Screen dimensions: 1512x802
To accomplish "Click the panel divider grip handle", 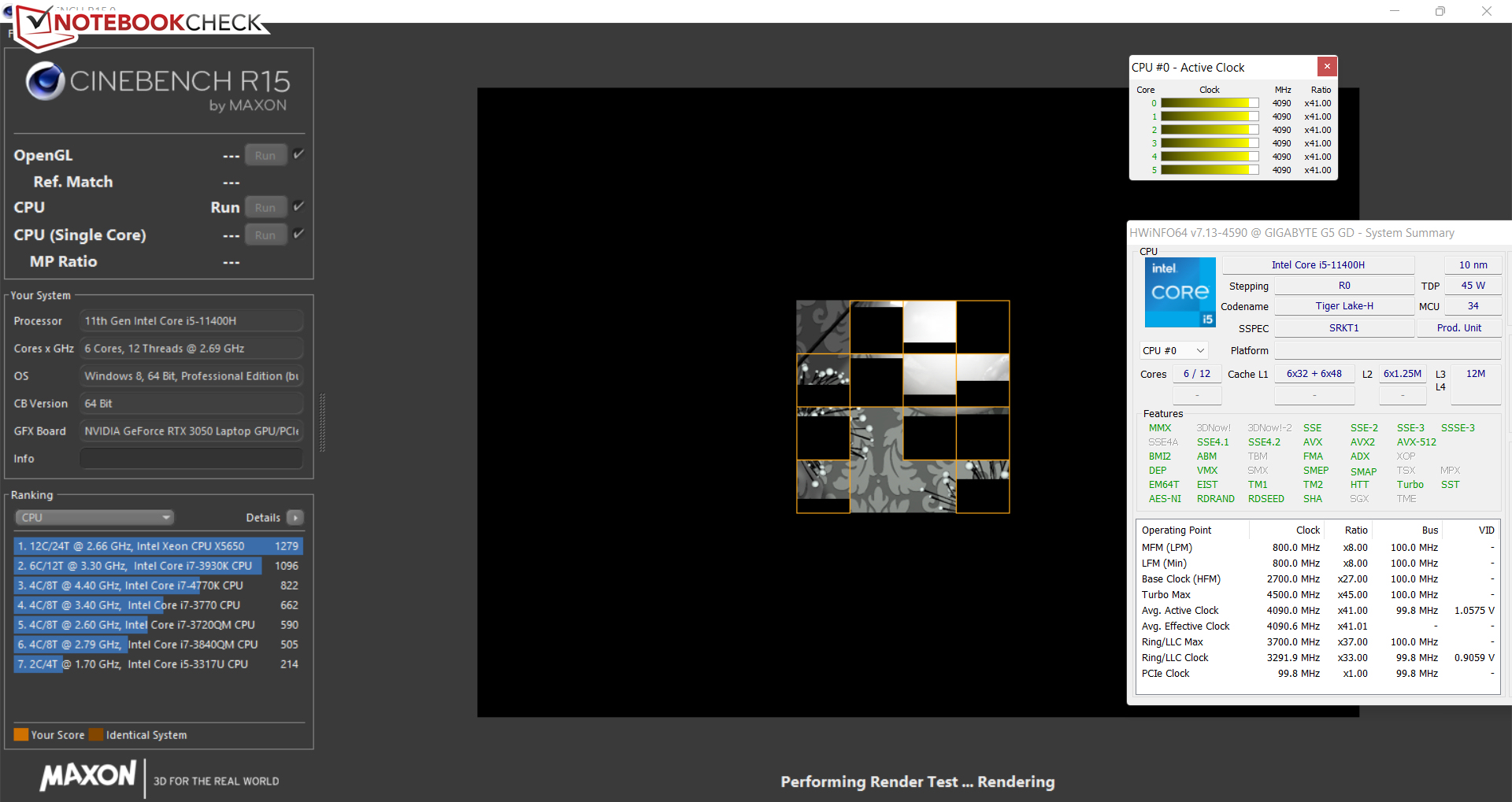I will click(322, 423).
